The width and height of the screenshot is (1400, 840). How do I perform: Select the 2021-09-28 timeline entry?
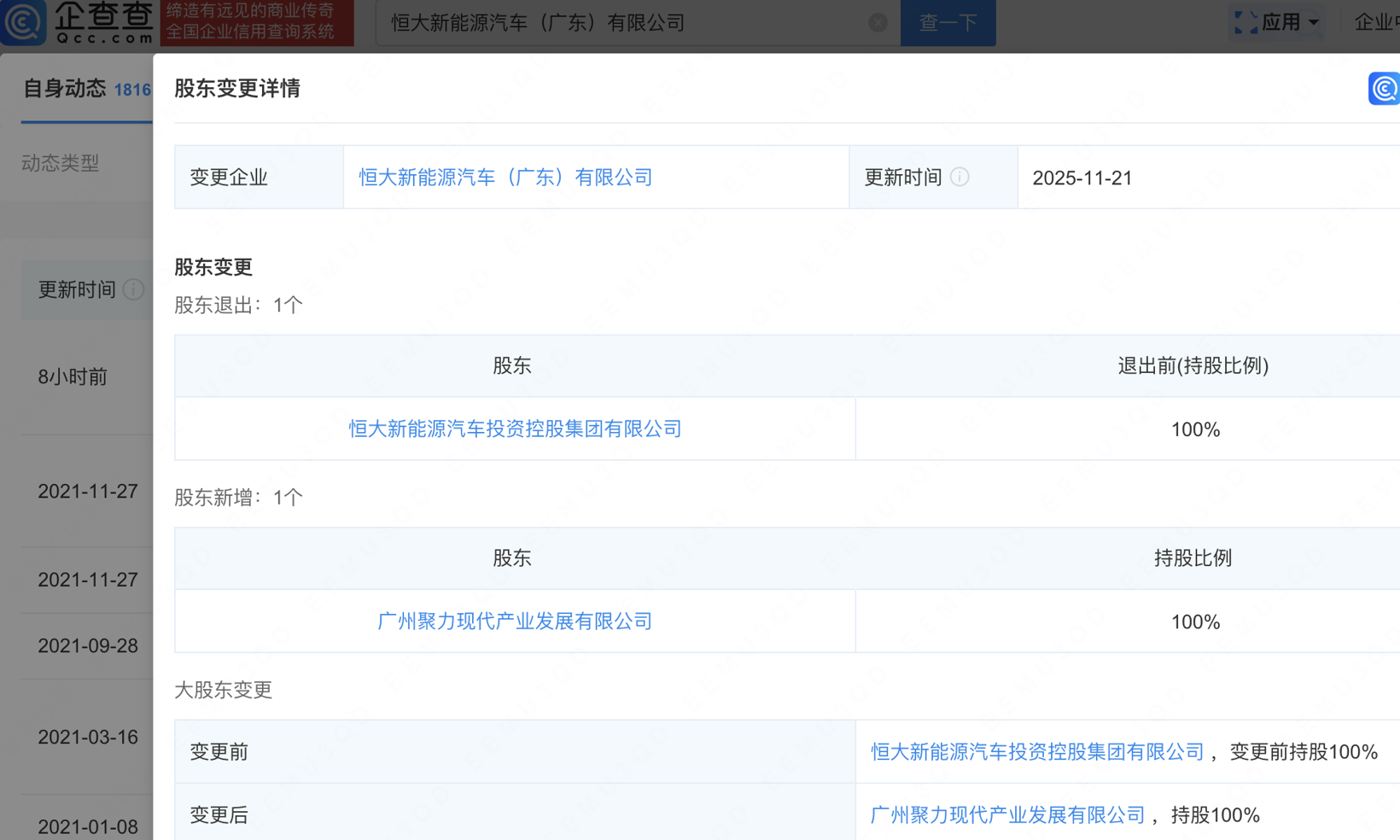tap(87, 646)
